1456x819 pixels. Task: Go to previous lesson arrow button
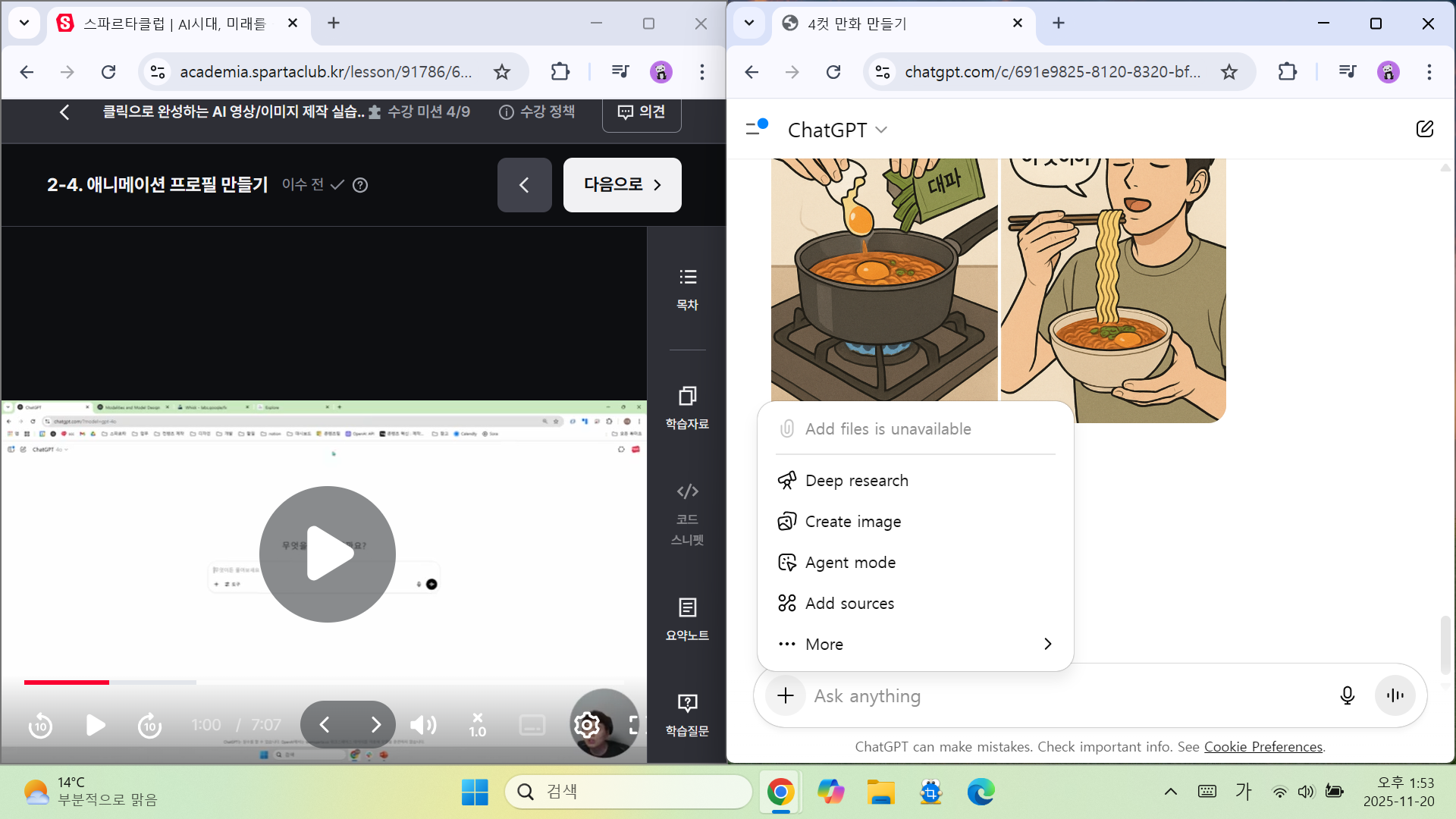click(x=524, y=184)
